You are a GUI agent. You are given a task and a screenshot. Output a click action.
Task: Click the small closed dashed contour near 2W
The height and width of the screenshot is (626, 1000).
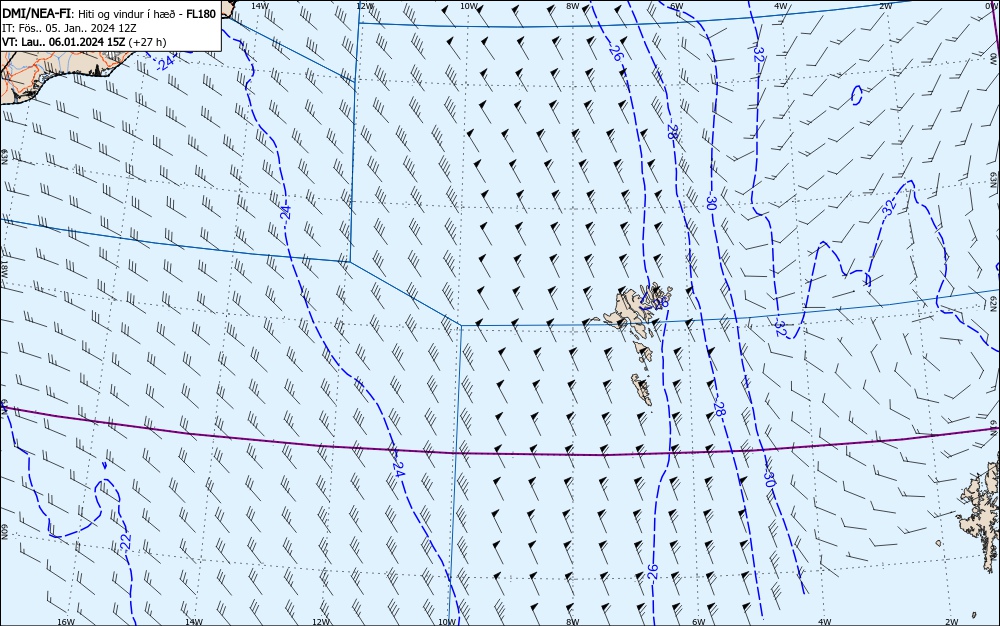[x=857, y=96]
